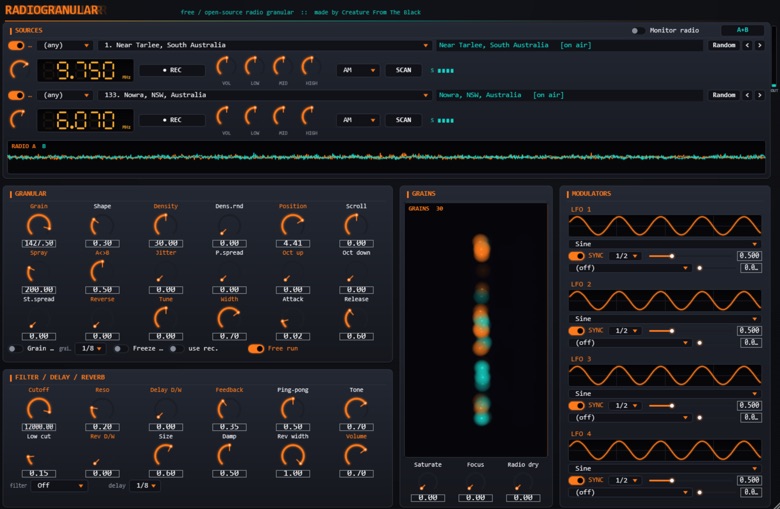Click radio A tuning knob beside 9.750
Viewport: 780px width, 509px height.
tap(20, 70)
